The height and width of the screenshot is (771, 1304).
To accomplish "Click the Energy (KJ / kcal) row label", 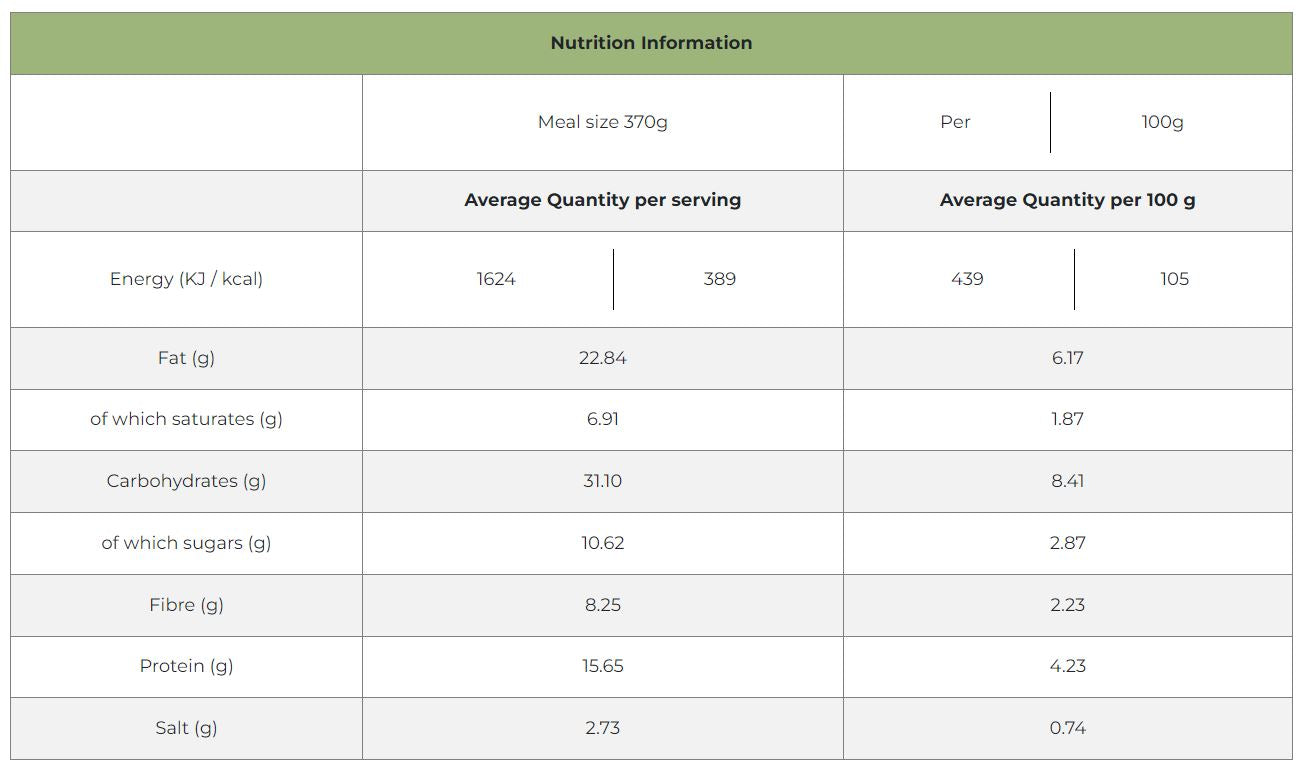I will coord(186,279).
